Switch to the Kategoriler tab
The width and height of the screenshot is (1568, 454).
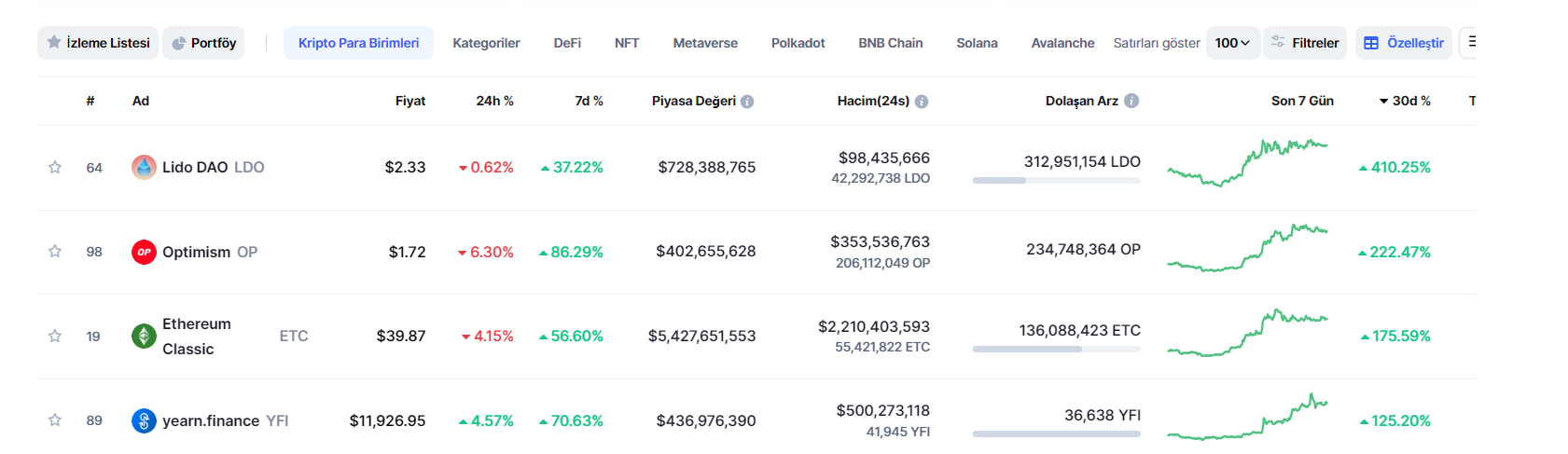click(486, 43)
